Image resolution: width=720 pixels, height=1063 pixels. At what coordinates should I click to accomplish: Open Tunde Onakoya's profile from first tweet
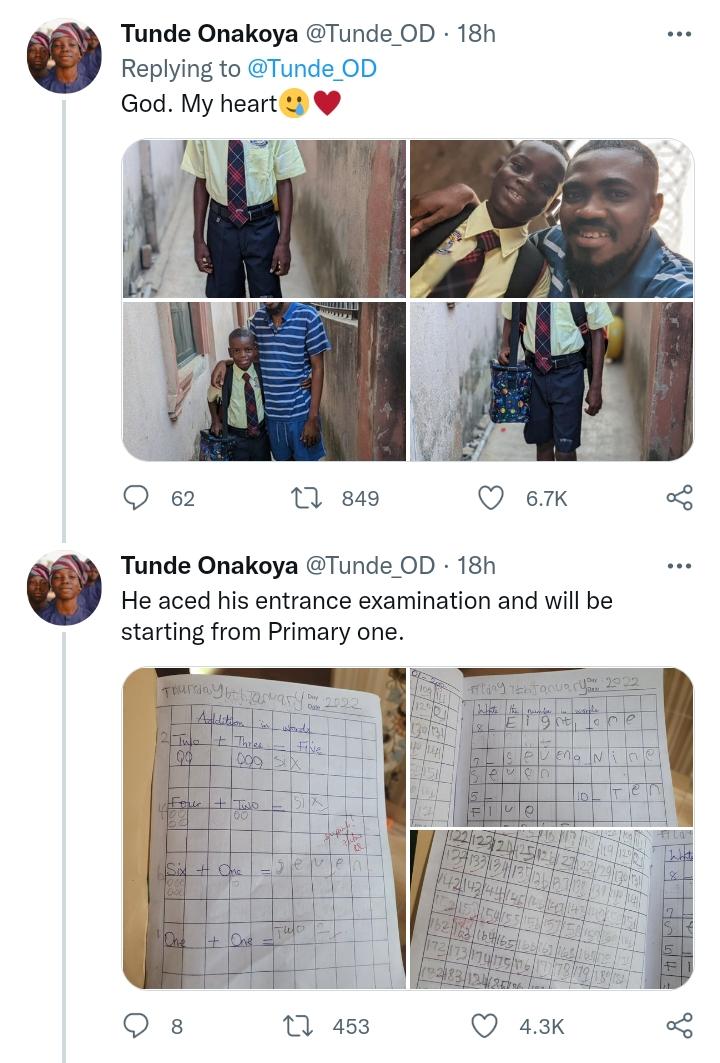click(209, 34)
